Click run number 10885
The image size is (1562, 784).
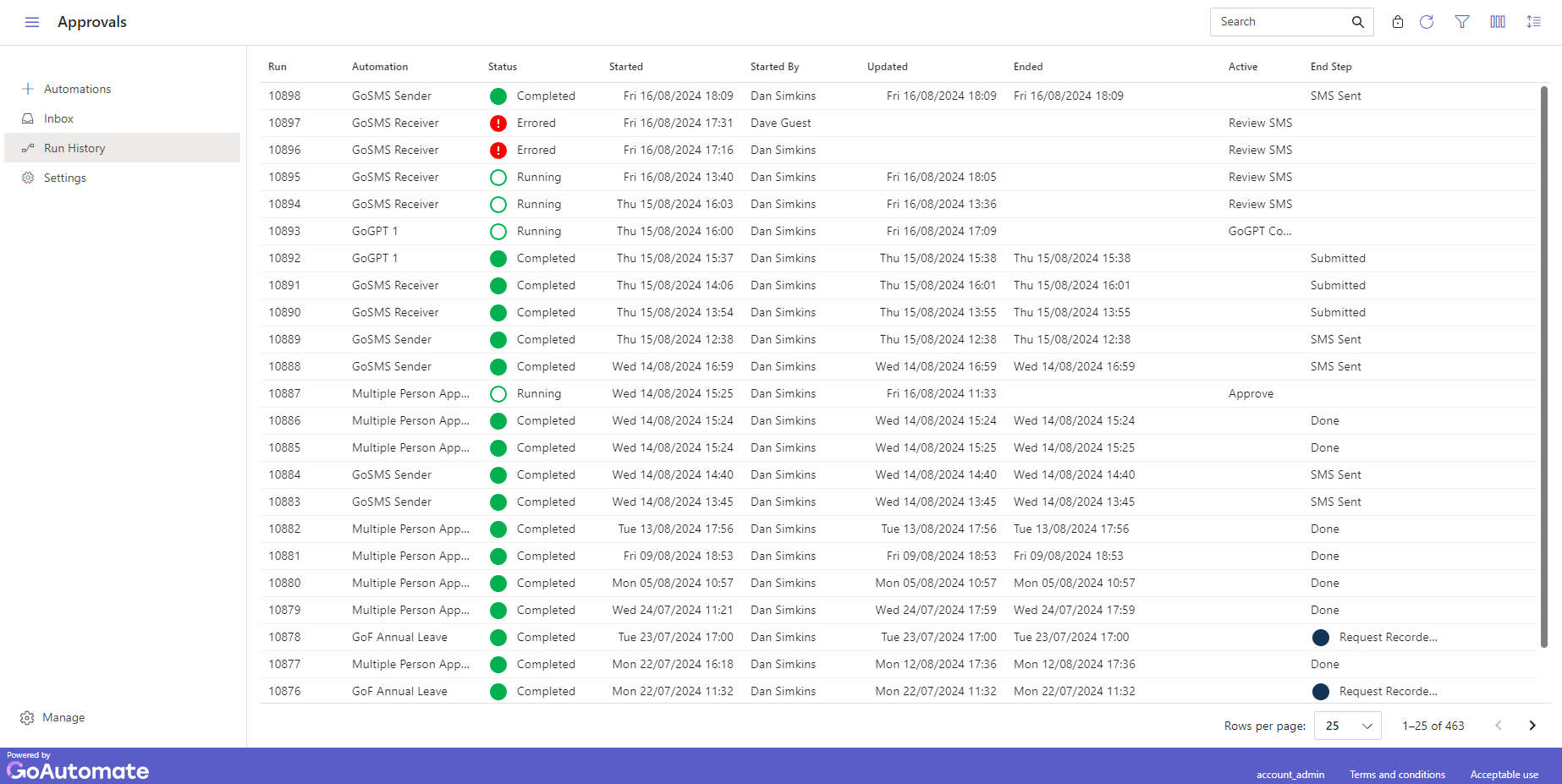point(284,448)
